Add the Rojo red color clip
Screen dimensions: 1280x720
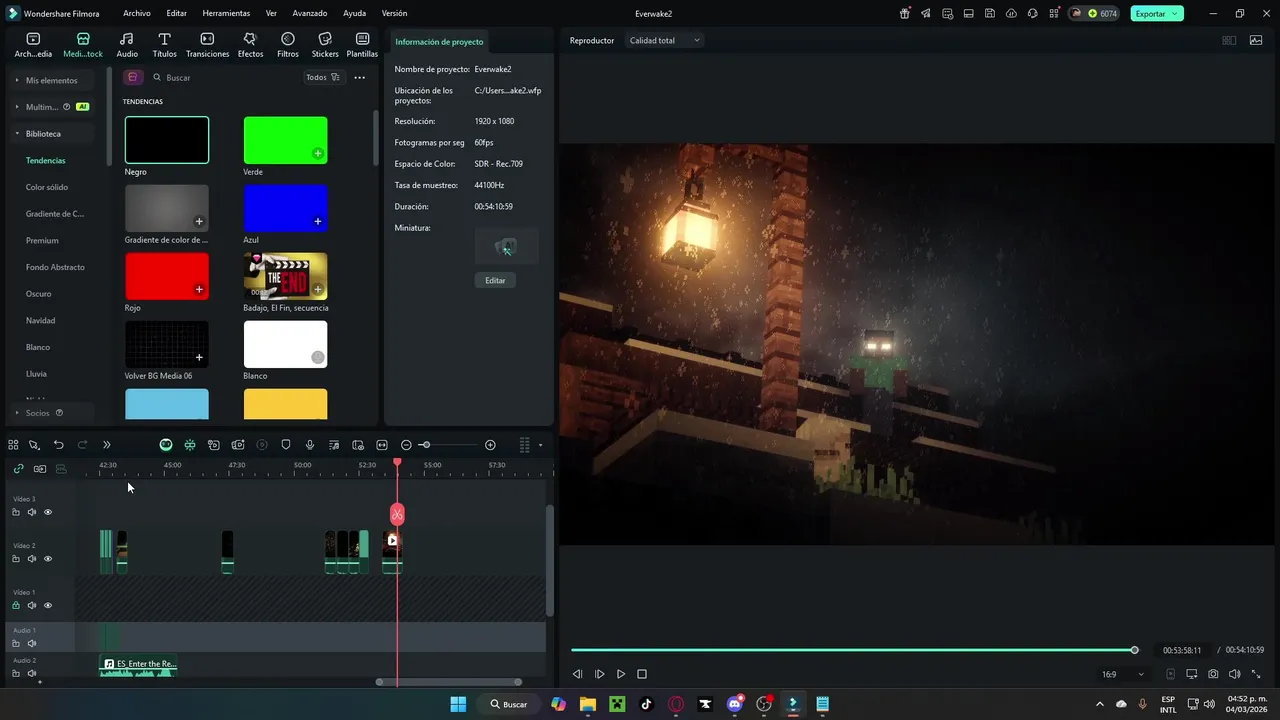tap(199, 290)
